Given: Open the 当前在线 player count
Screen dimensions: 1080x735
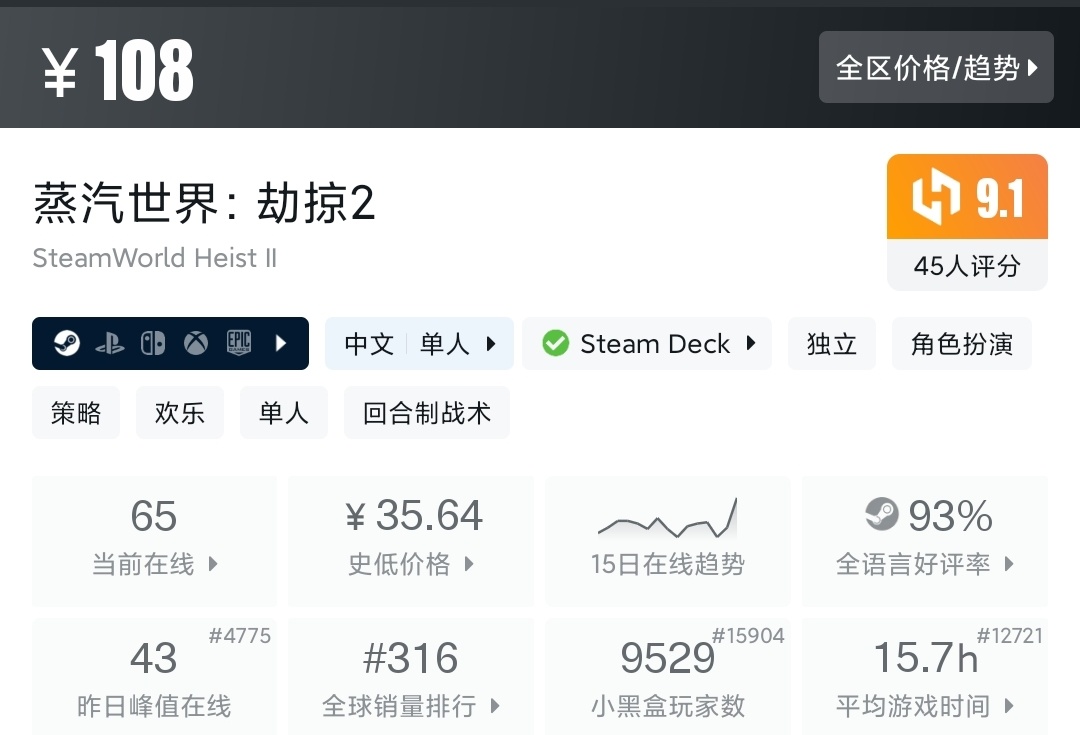Looking at the screenshot, I should (155, 540).
